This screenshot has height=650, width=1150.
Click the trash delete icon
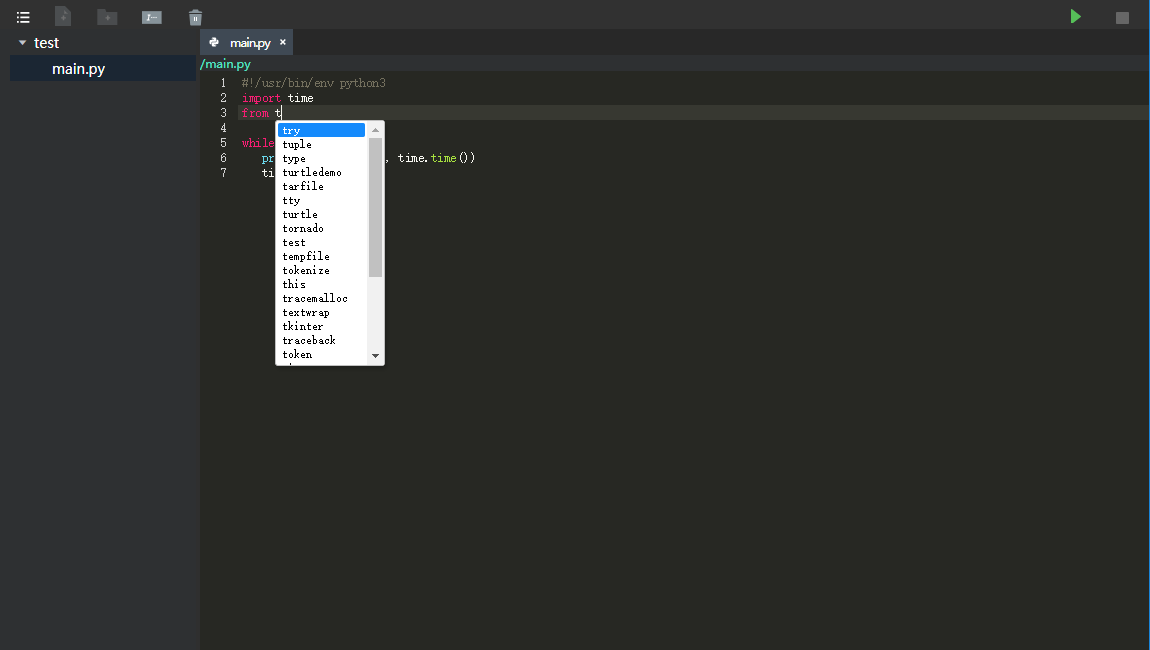click(x=195, y=17)
